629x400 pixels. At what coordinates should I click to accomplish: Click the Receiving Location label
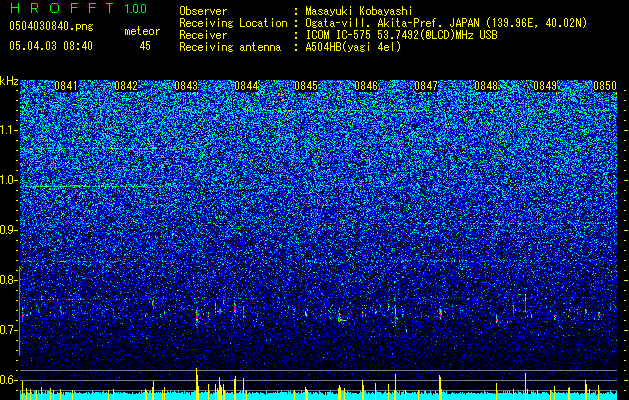coord(233,24)
